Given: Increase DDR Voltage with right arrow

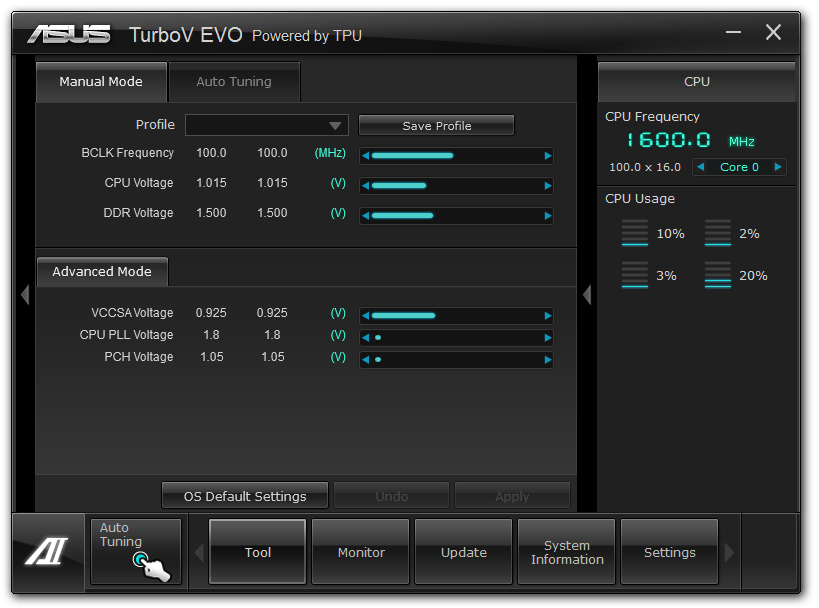Looking at the screenshot, I should [548, 216].
